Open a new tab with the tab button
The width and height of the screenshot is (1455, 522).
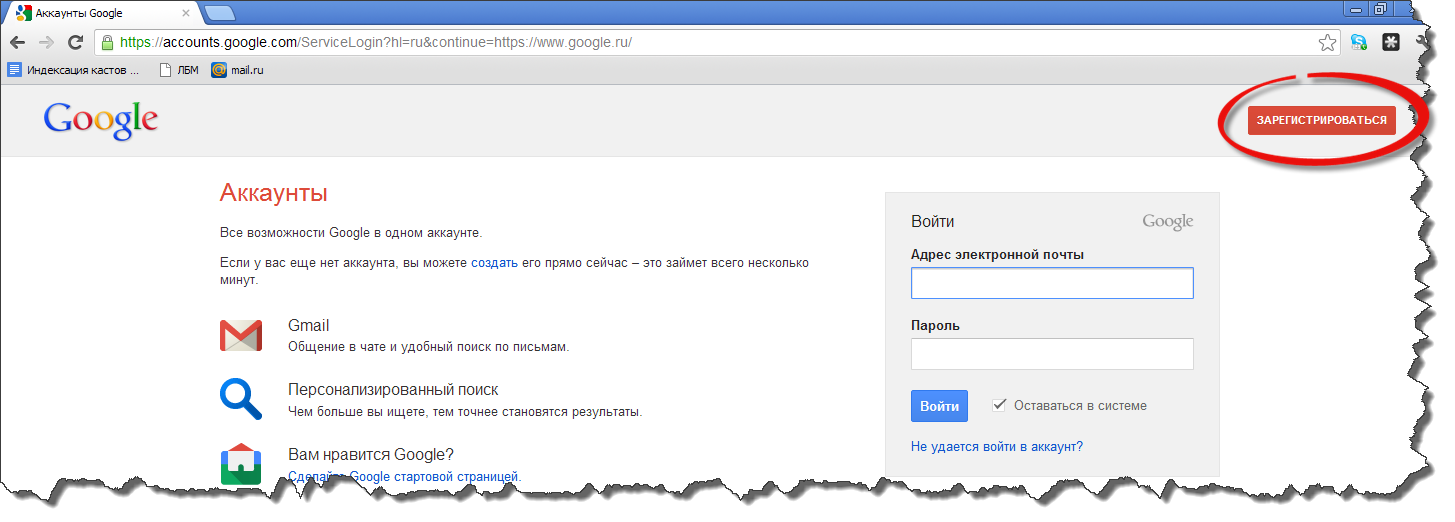pyautogui.click(x=219, y=13)
